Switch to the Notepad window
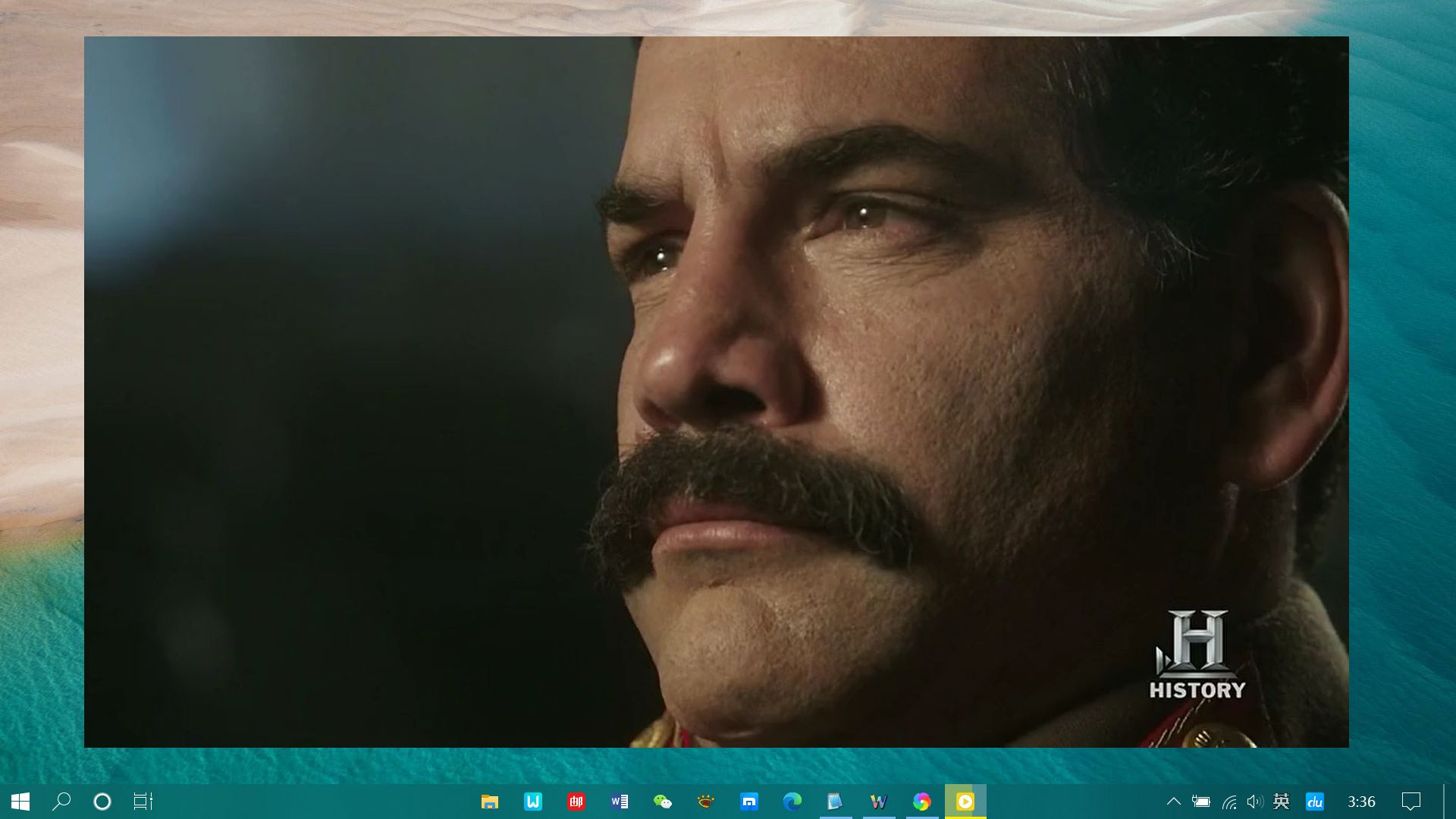 835,802
